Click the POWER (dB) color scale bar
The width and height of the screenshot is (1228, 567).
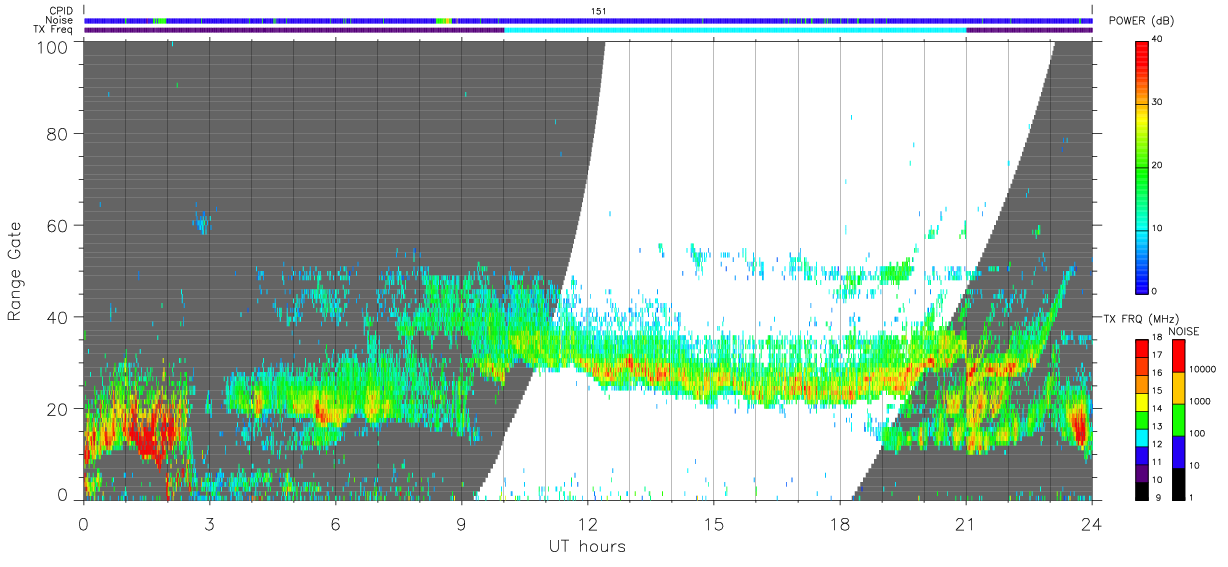click(1141, 166)
